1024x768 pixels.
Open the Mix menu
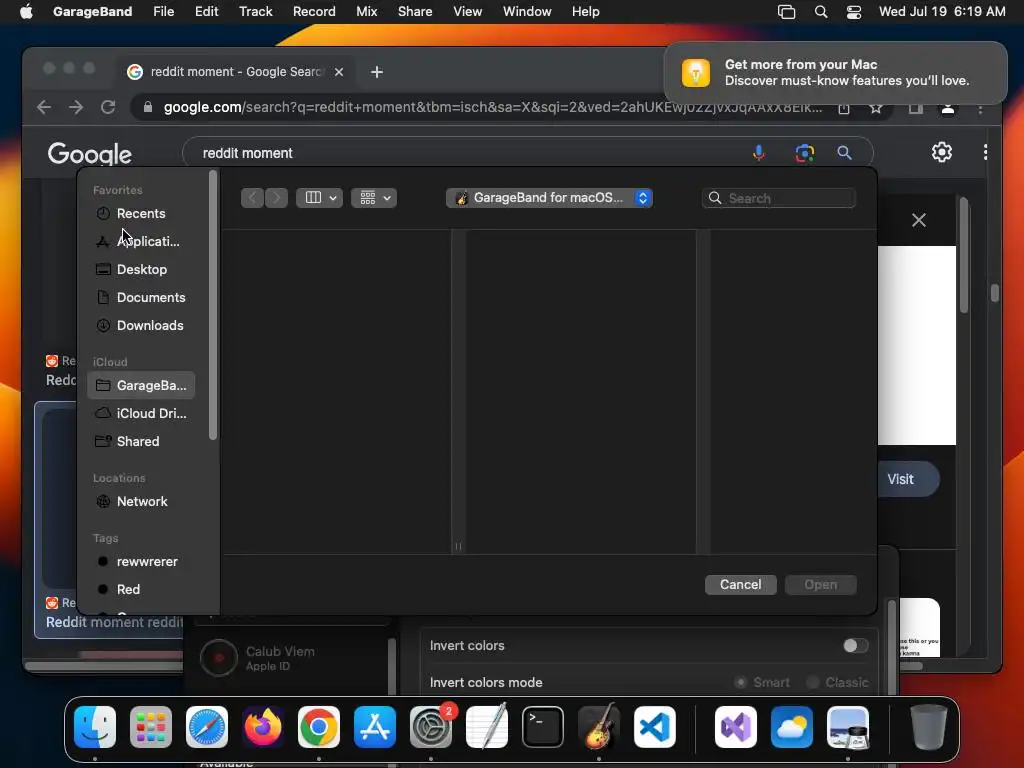(366, 12)
